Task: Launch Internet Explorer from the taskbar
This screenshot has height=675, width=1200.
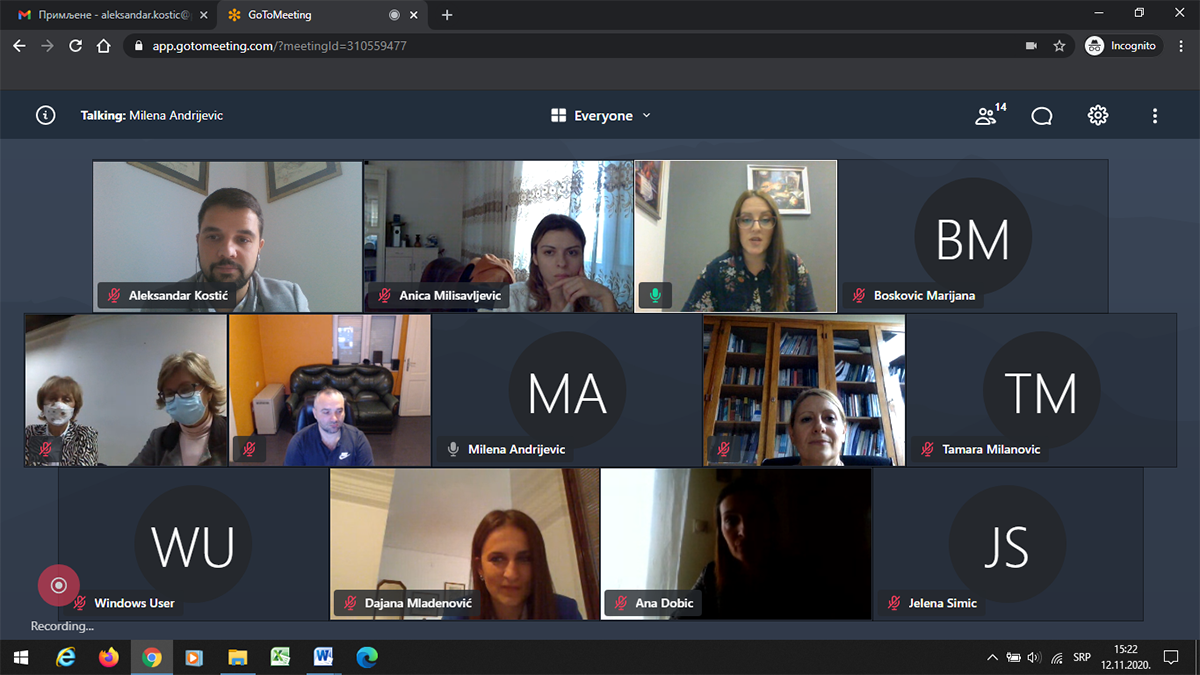Action: pyautogui.click(x=65, y=657)
